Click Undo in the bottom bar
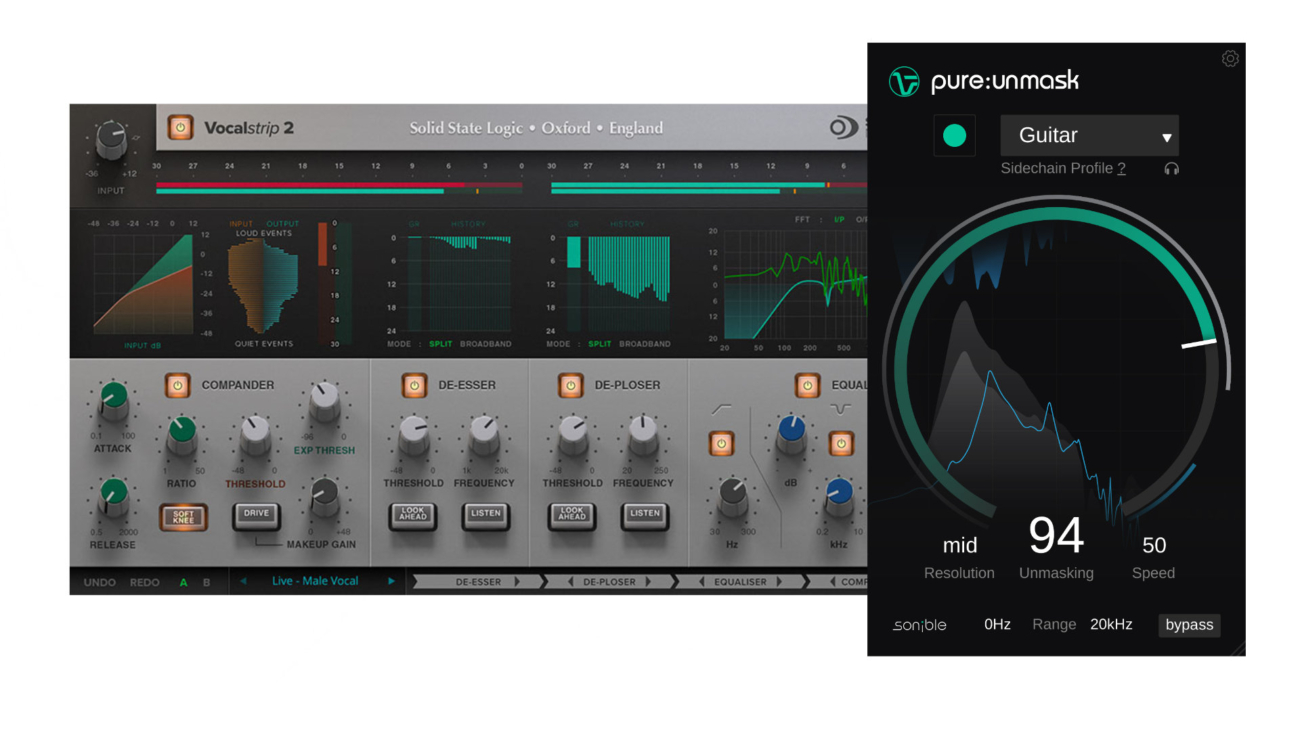 point(100,582)
